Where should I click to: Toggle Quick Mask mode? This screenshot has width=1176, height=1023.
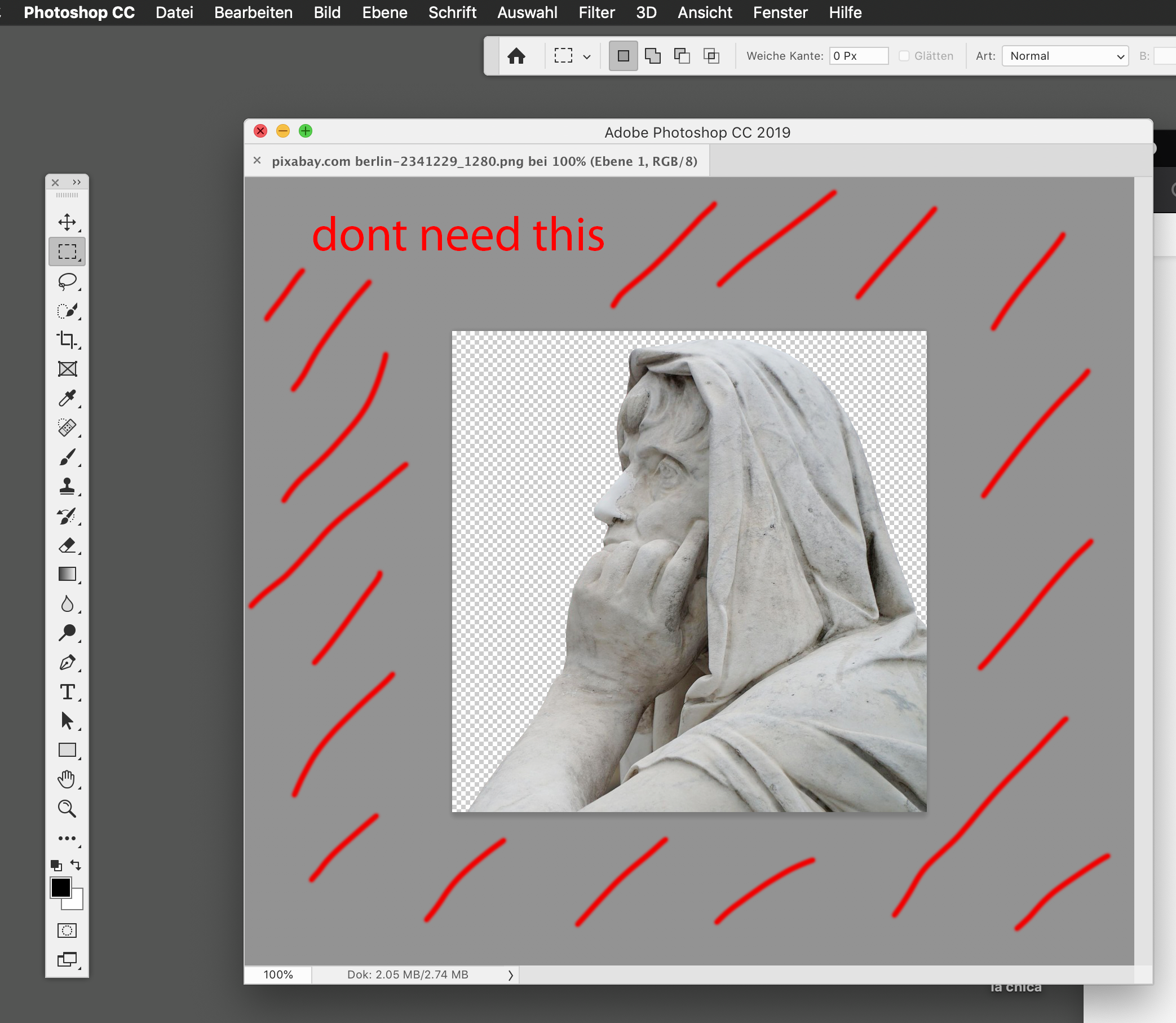click(x=67, y=931)
